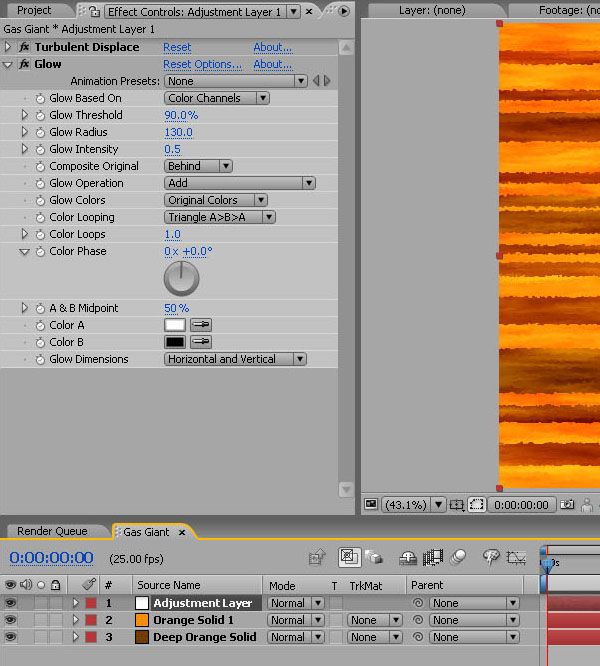
Task: Click the Color A eyedropper button
Action: [x=201, y=325]
